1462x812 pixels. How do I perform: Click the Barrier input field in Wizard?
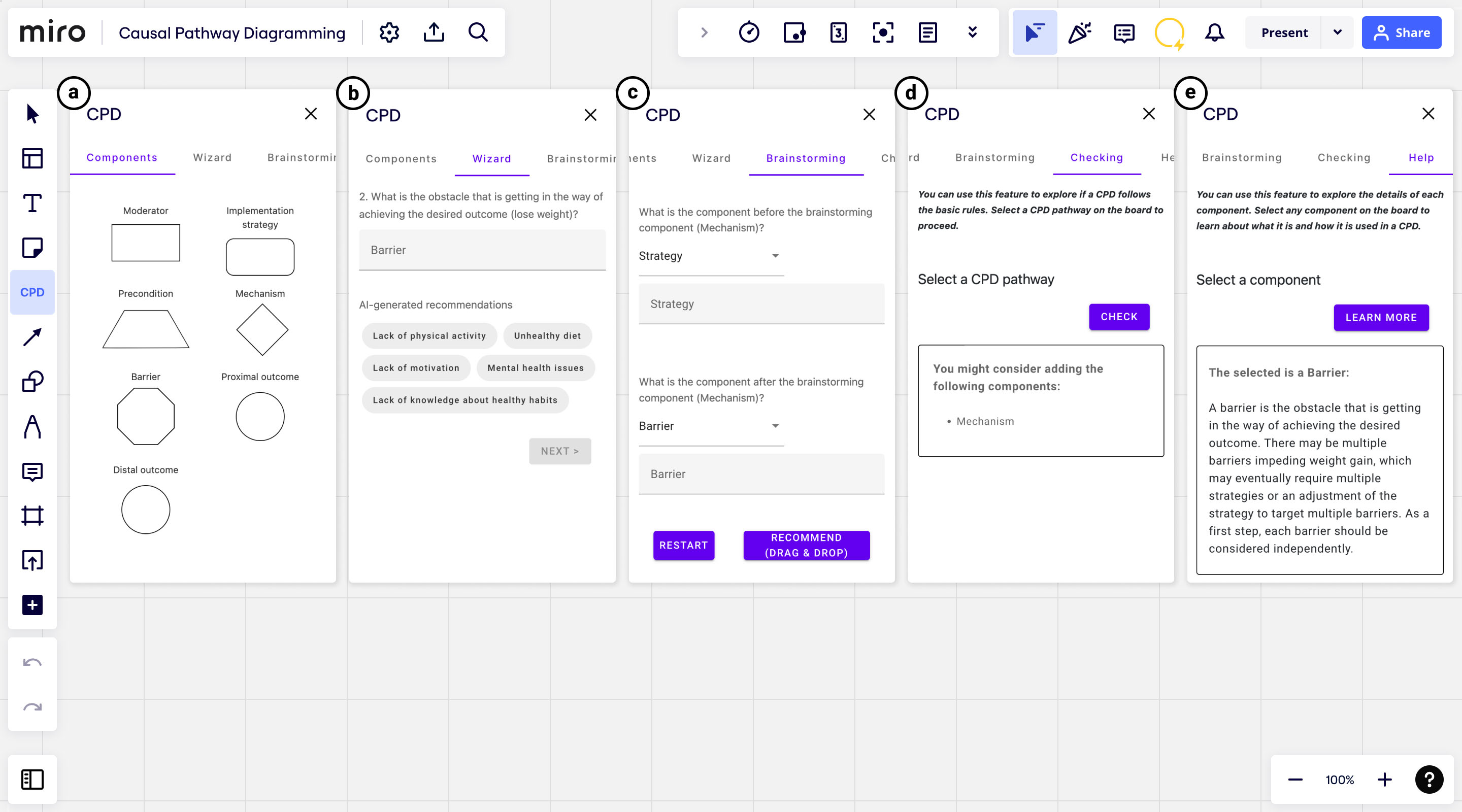click(x=482, y=250)
